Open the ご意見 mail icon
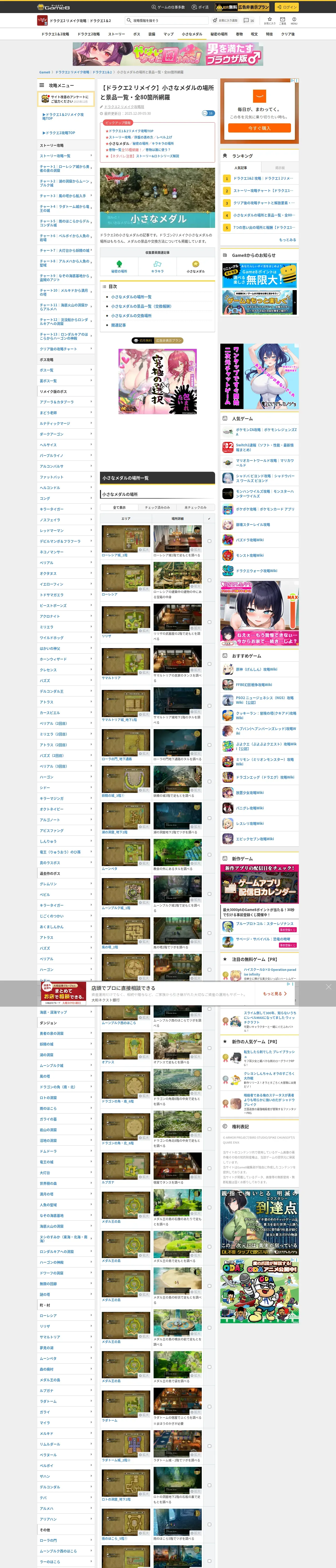Image resolution: width=336 pixels, height=1568 pixels. pyautogui.click(x=282, y=20)
